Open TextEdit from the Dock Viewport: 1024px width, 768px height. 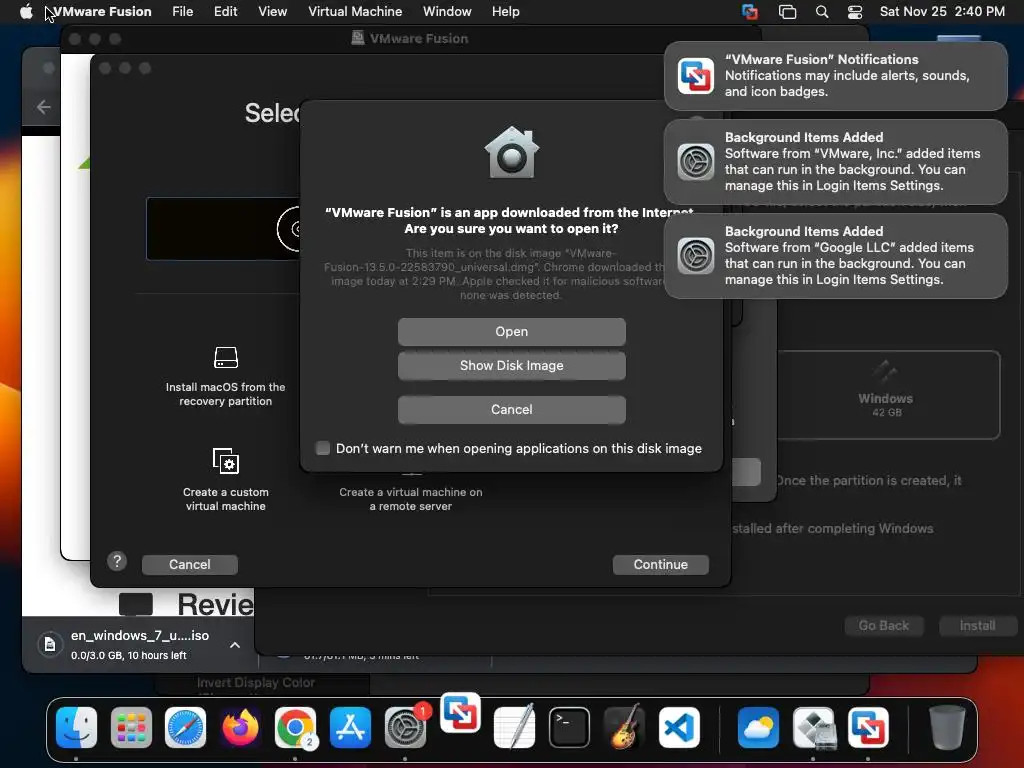click(x=515, y=728)
